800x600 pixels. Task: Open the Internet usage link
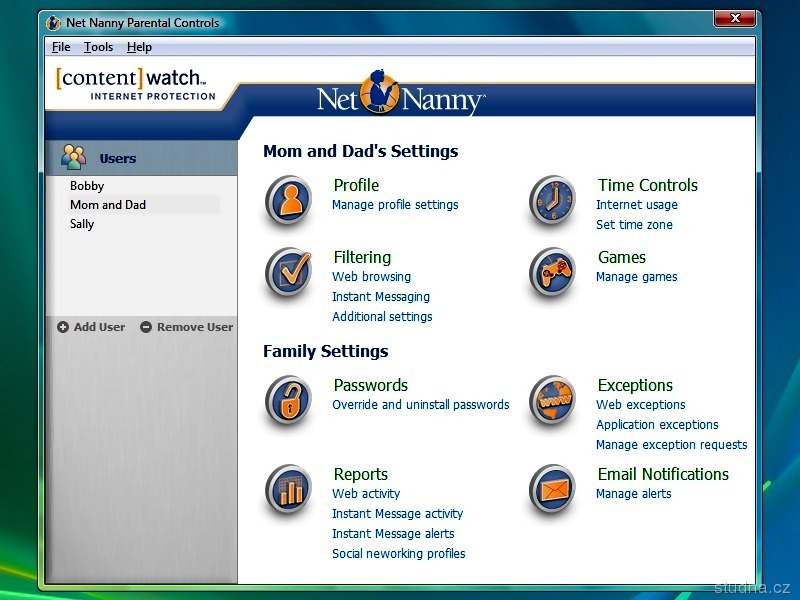pos(637,205)
